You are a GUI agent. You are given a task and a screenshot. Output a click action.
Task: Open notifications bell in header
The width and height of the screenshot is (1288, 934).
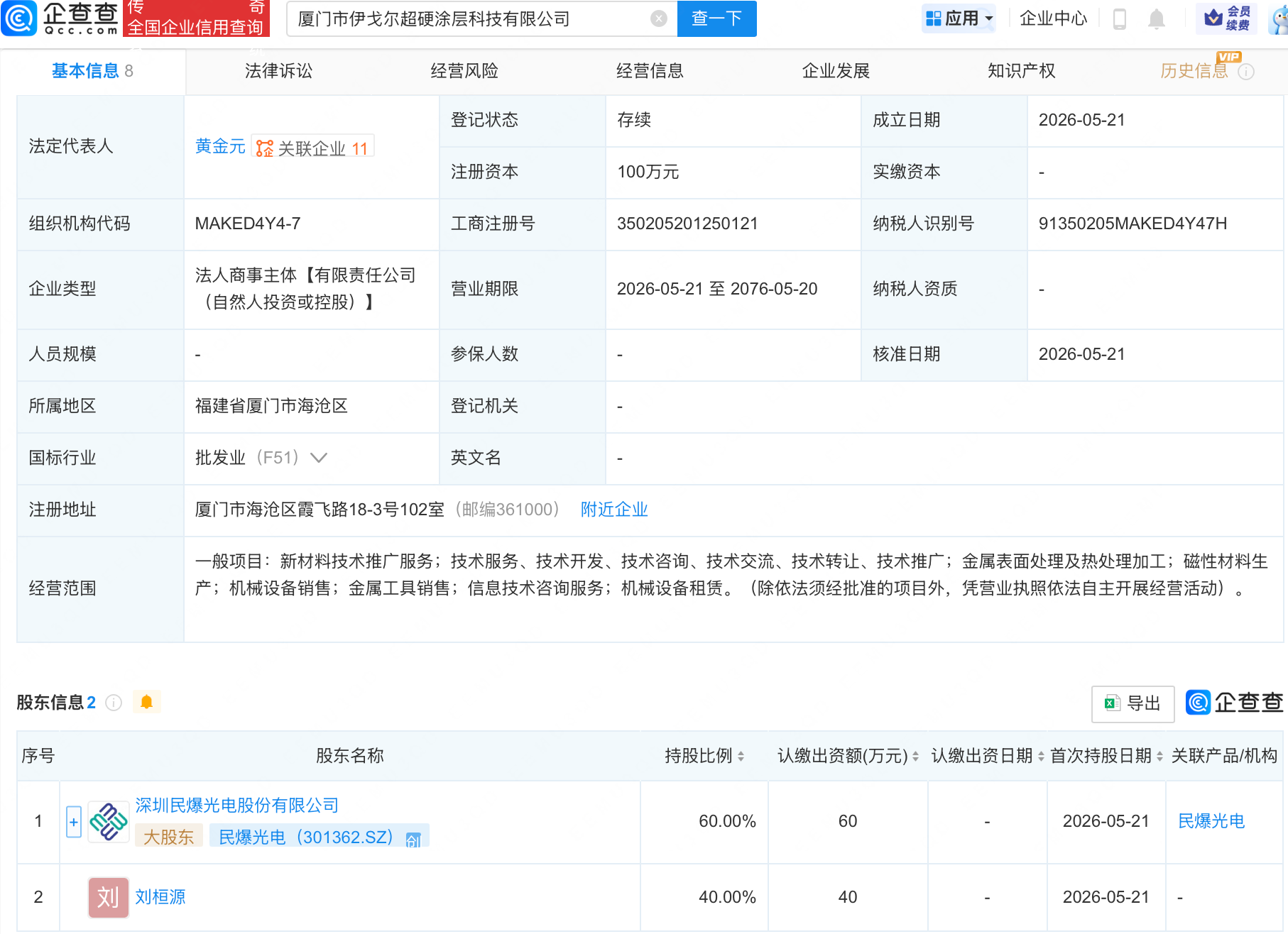tap(1157, 18)
